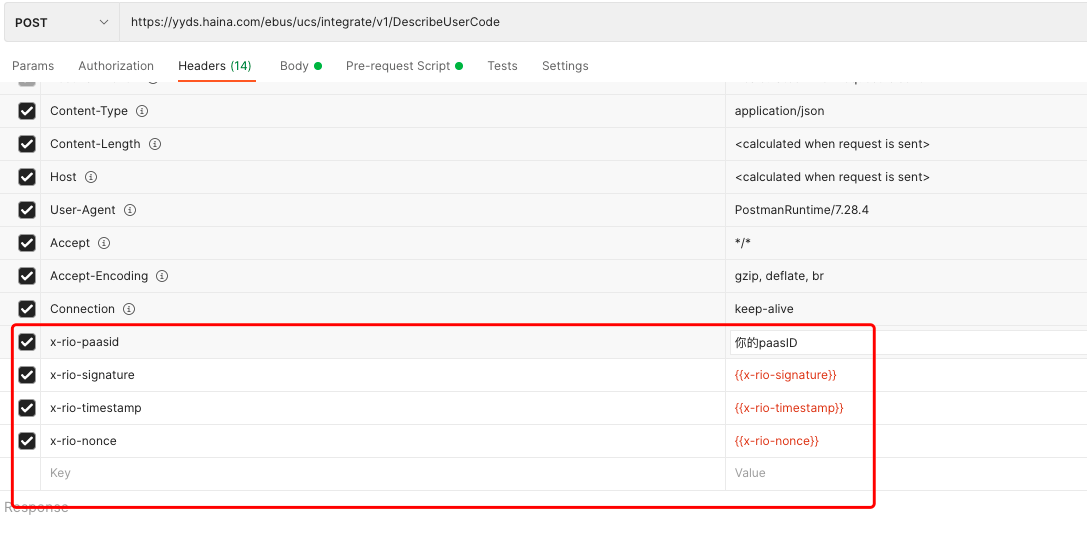The width and height of the screenshot is (1087, 535).
Task: Open the User-Agent info icon
Action: [x=130, y=210]
